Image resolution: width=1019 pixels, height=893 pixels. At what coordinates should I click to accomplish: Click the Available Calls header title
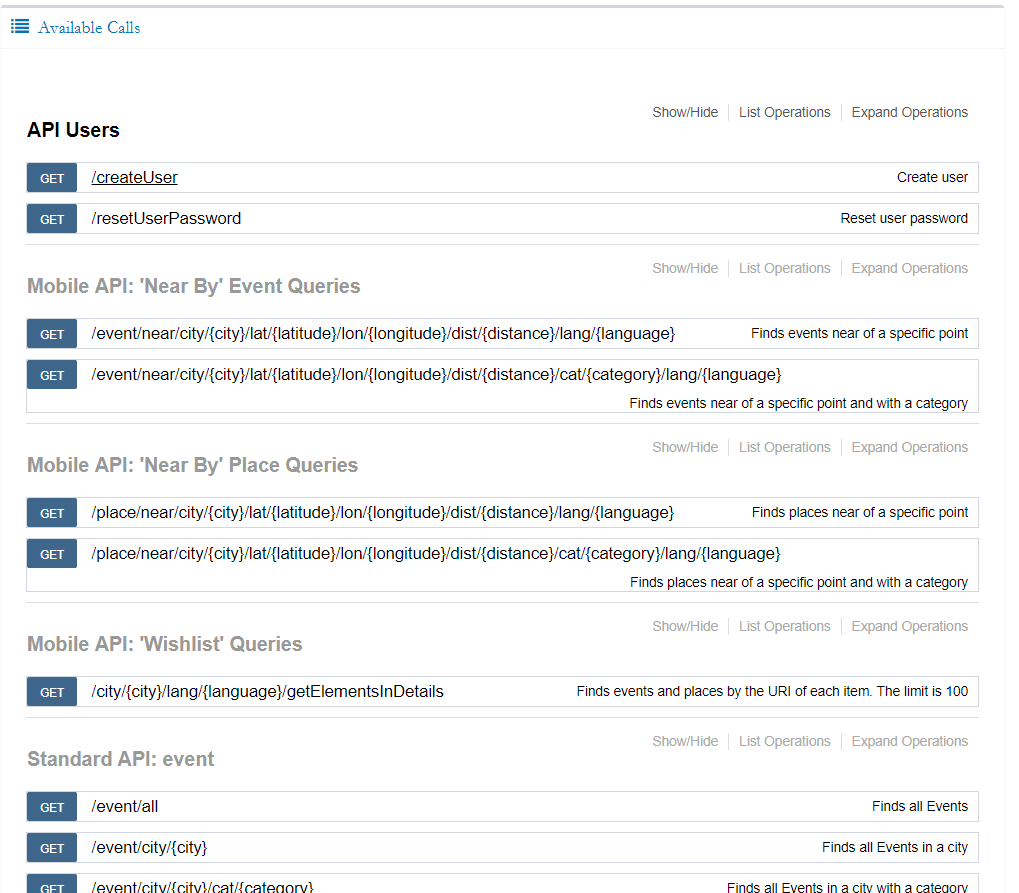[x=89, y=28]
